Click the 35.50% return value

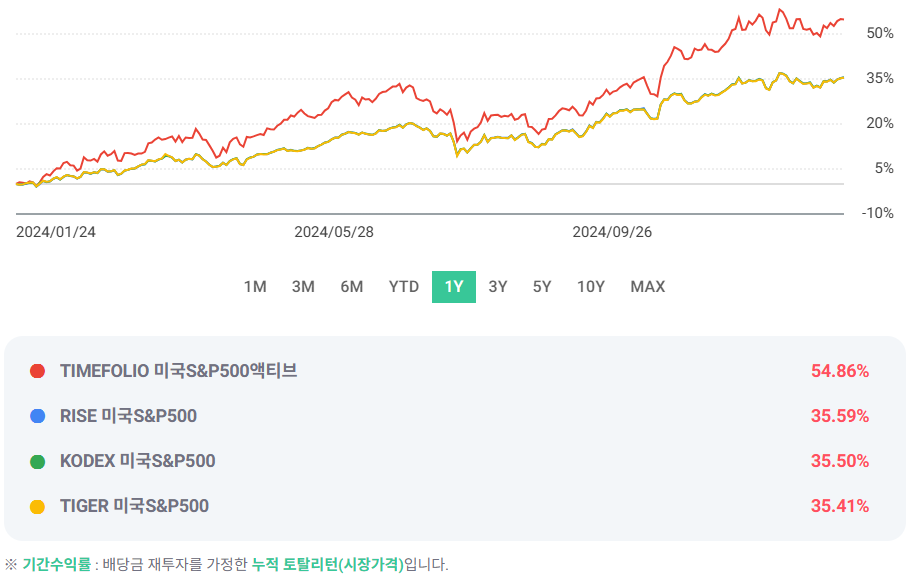point(840,461)
